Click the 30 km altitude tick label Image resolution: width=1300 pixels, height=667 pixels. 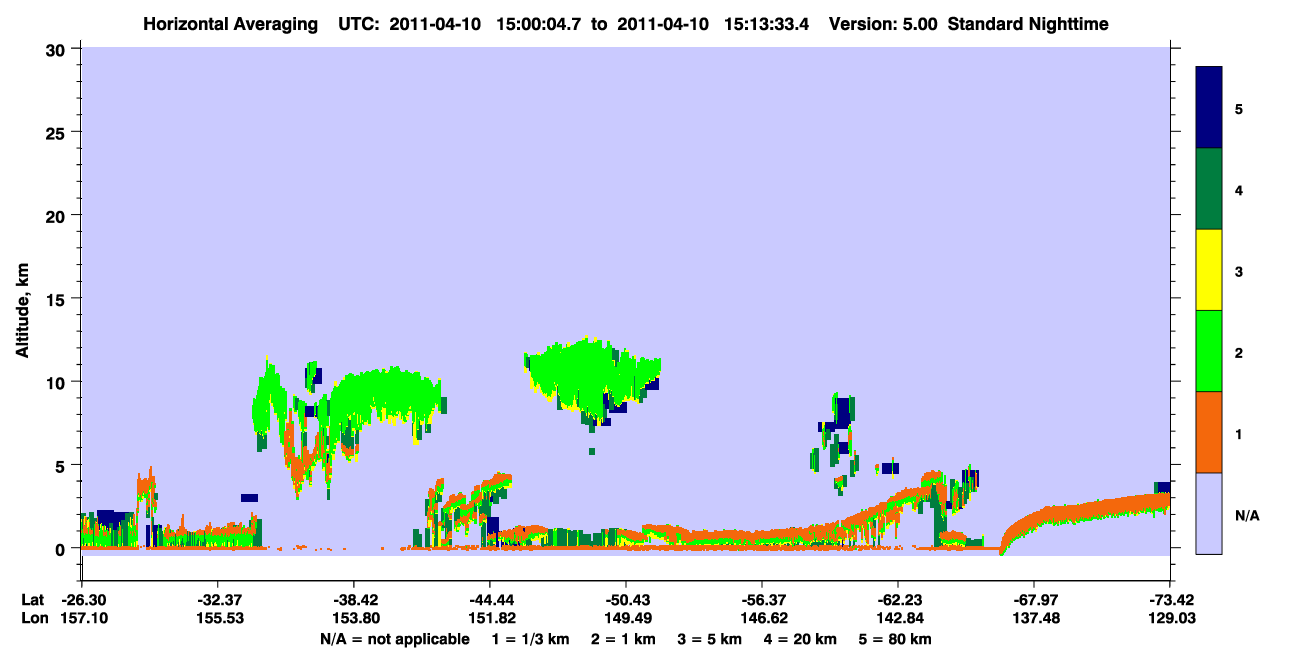click(59, 48)
